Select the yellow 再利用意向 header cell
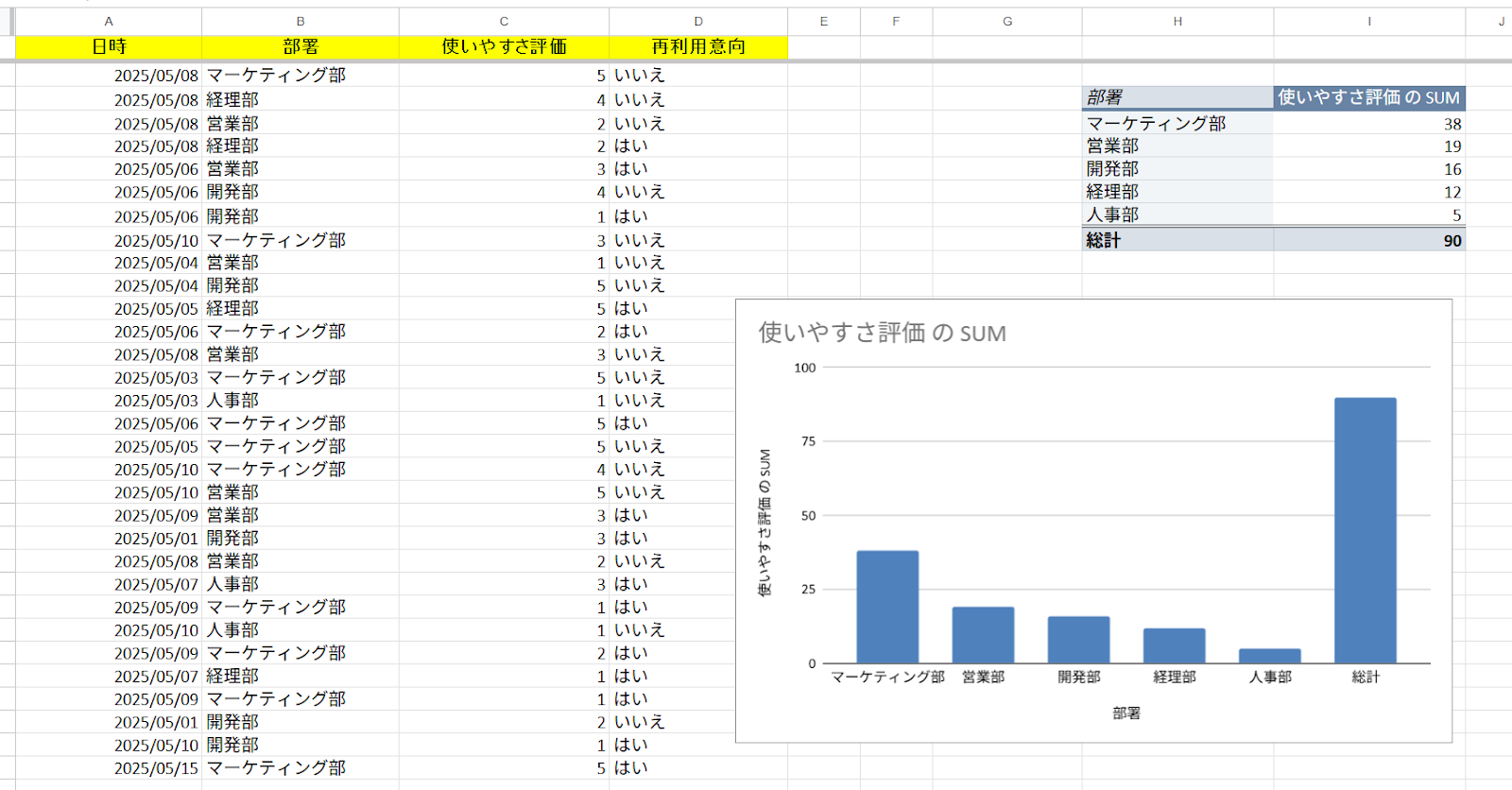 [x=698, y=46]
